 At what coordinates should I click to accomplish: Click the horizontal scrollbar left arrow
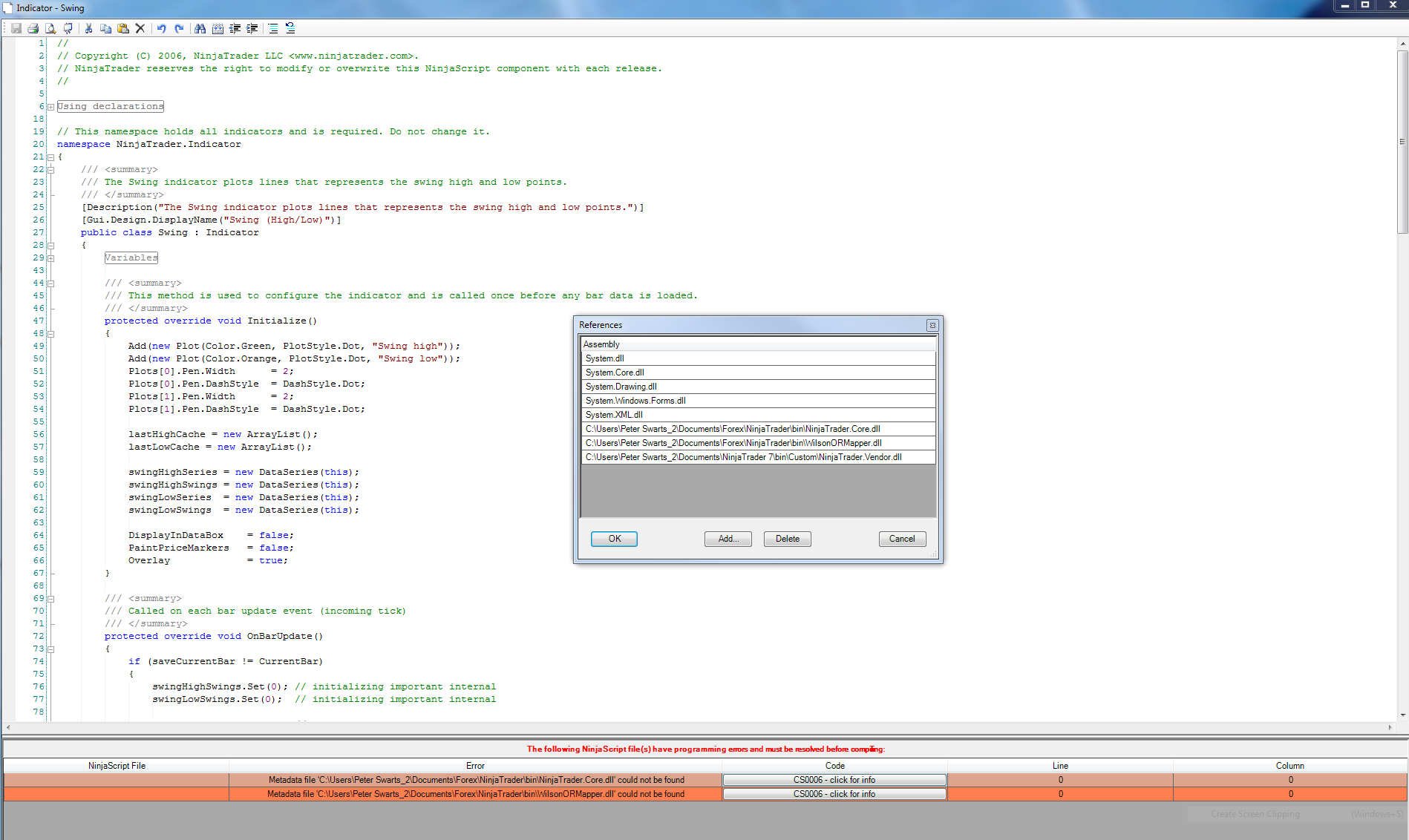[x=8, y=727]
